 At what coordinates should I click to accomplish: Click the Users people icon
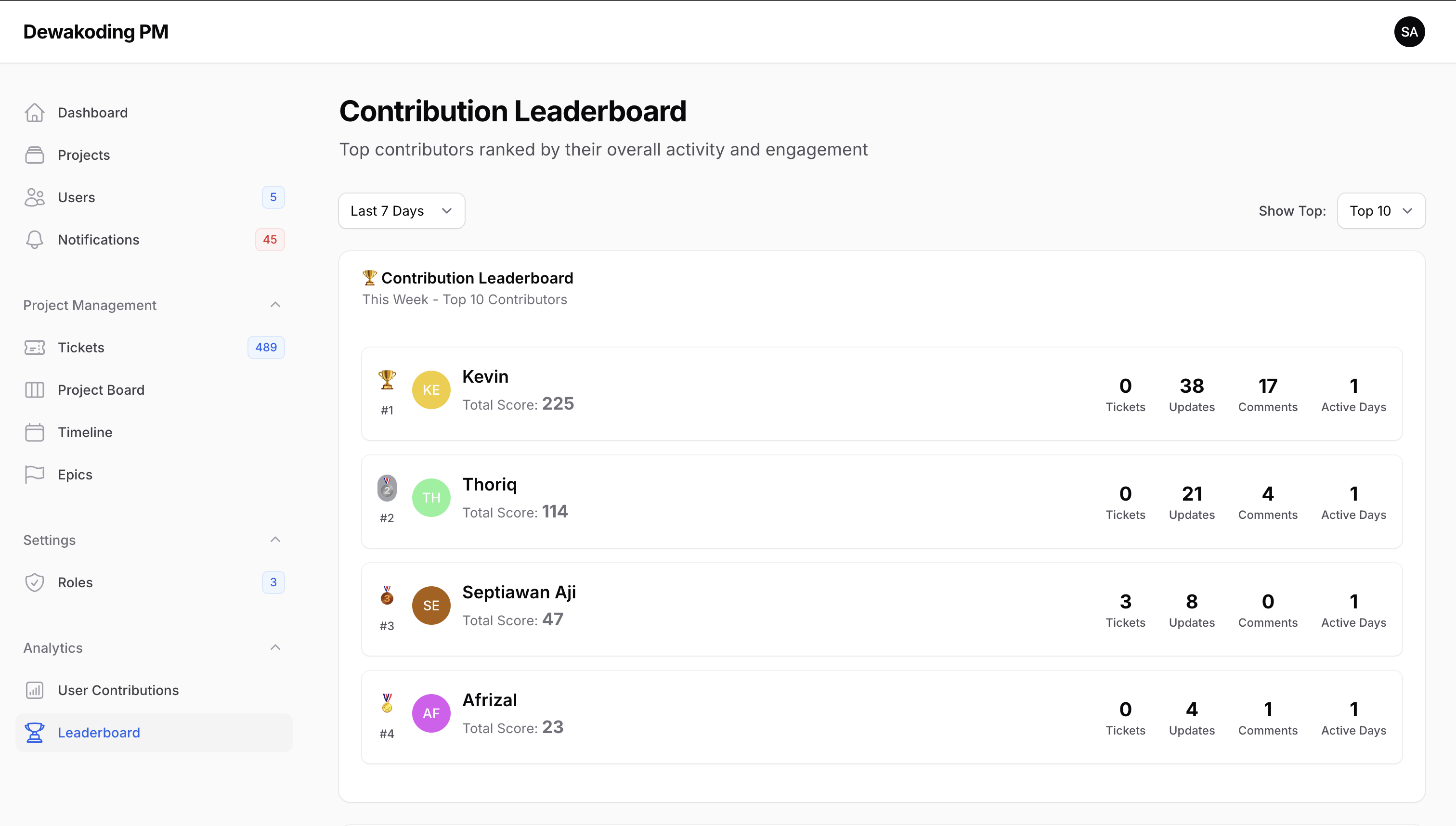click(x=34, y=197)
